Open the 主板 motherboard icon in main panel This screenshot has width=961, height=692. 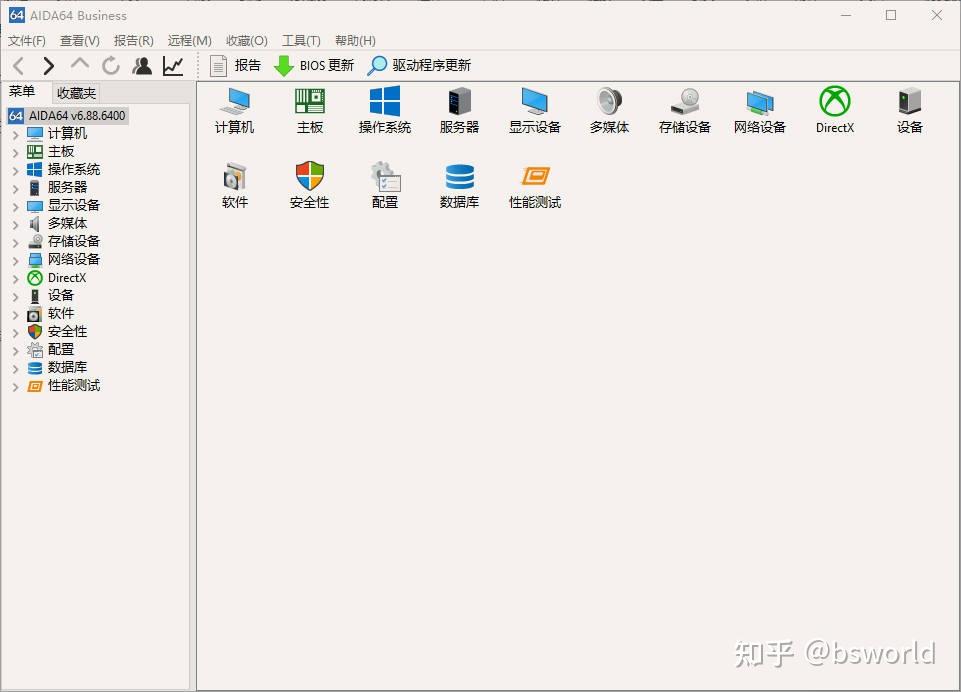(x=310, y=110)
